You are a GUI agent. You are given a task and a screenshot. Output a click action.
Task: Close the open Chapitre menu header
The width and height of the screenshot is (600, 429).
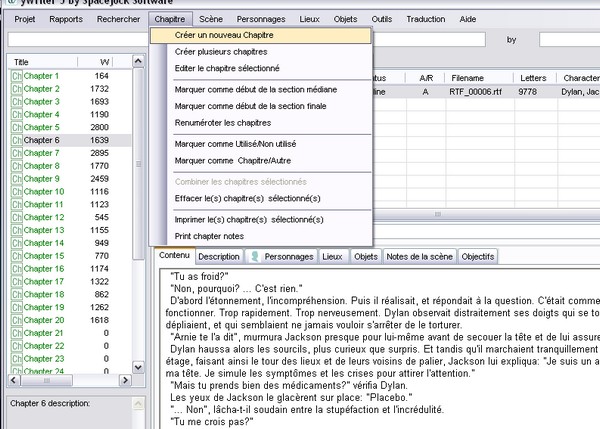(170, 19)
